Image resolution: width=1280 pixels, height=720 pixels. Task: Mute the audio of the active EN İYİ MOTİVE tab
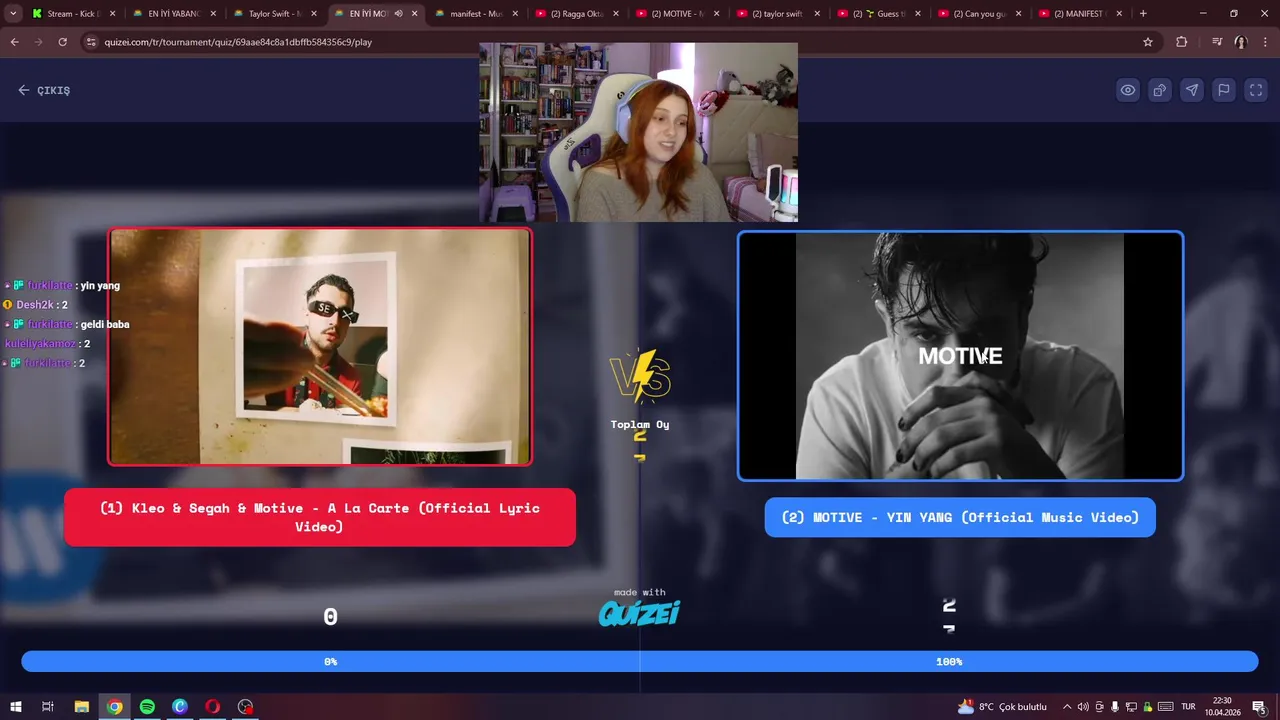pos(398,14)
